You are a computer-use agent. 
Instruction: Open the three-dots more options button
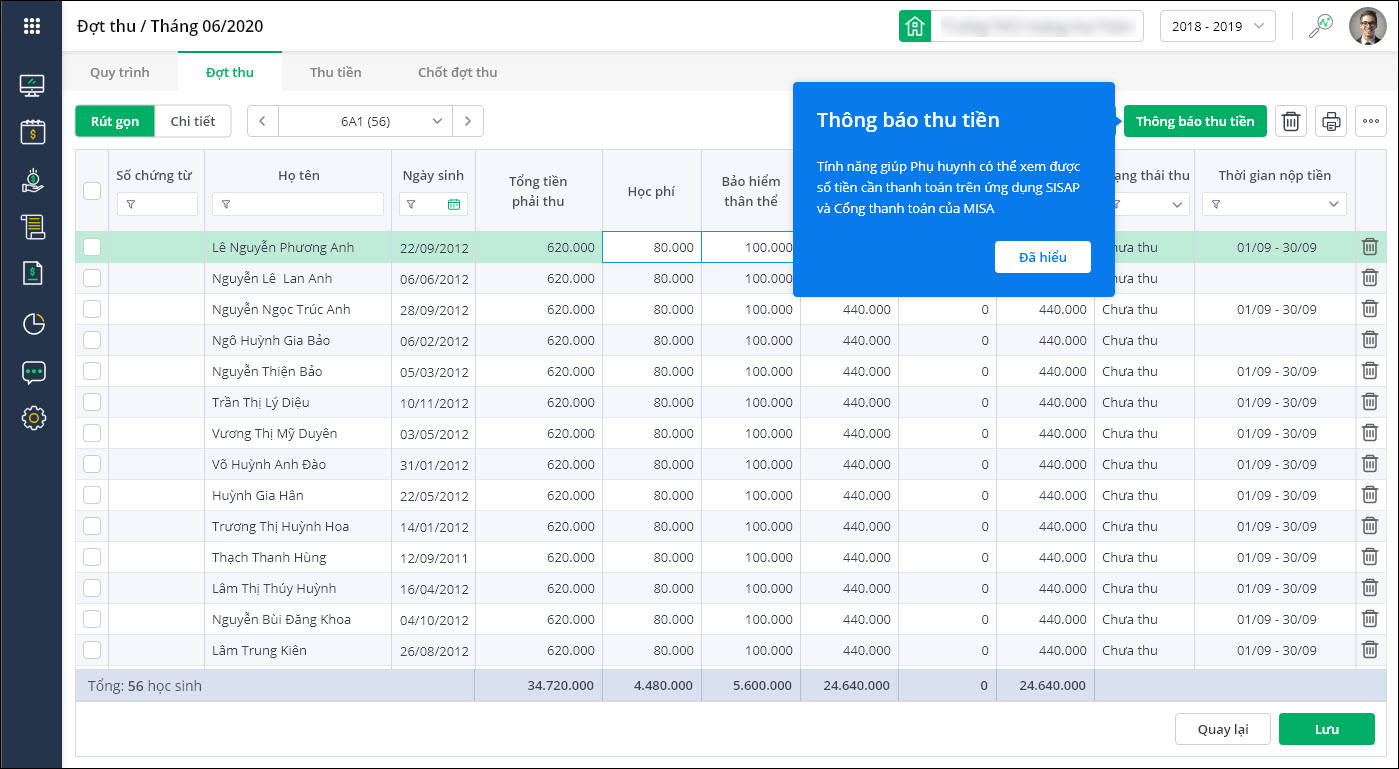(x=1370, y=122)
